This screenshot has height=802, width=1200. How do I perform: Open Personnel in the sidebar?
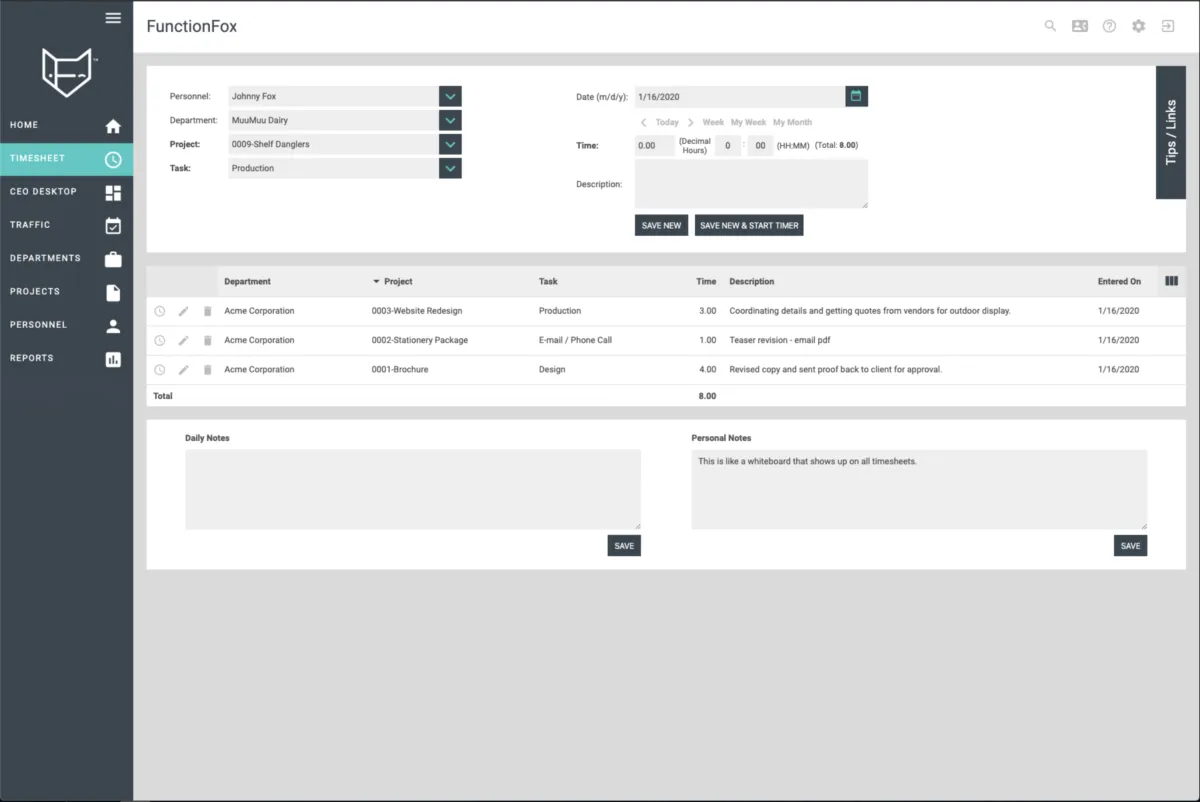(66, 325)
